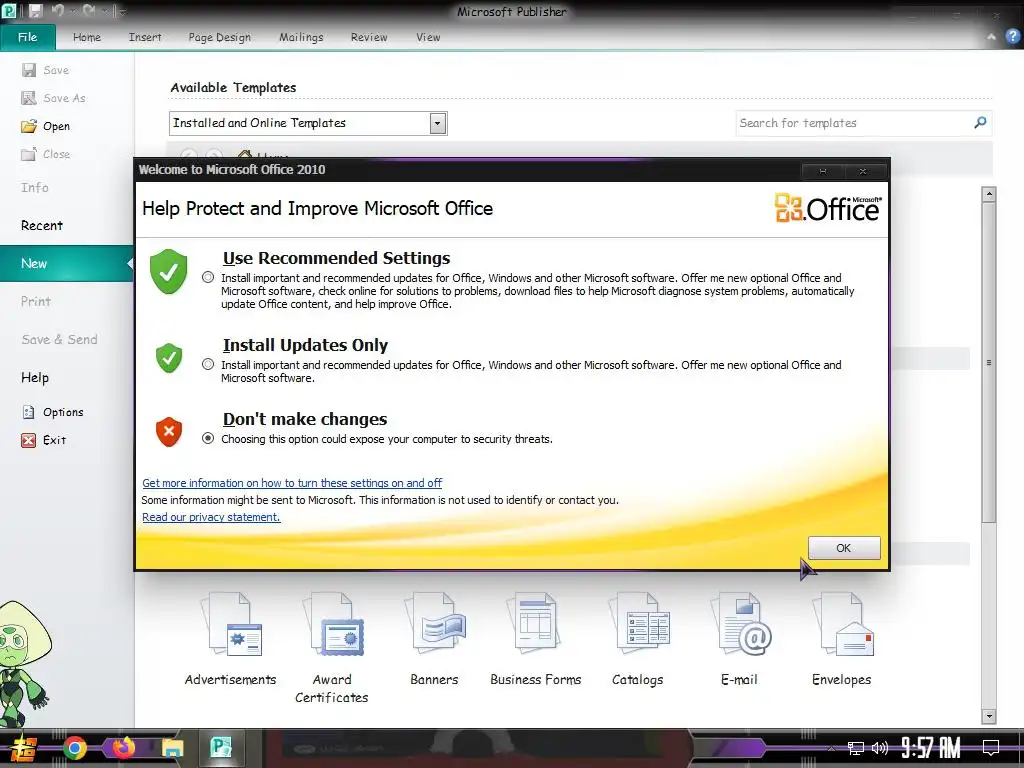Click Save in the backstage menu
Viewport: 1024px width, 768px height.
pos(45,70)
